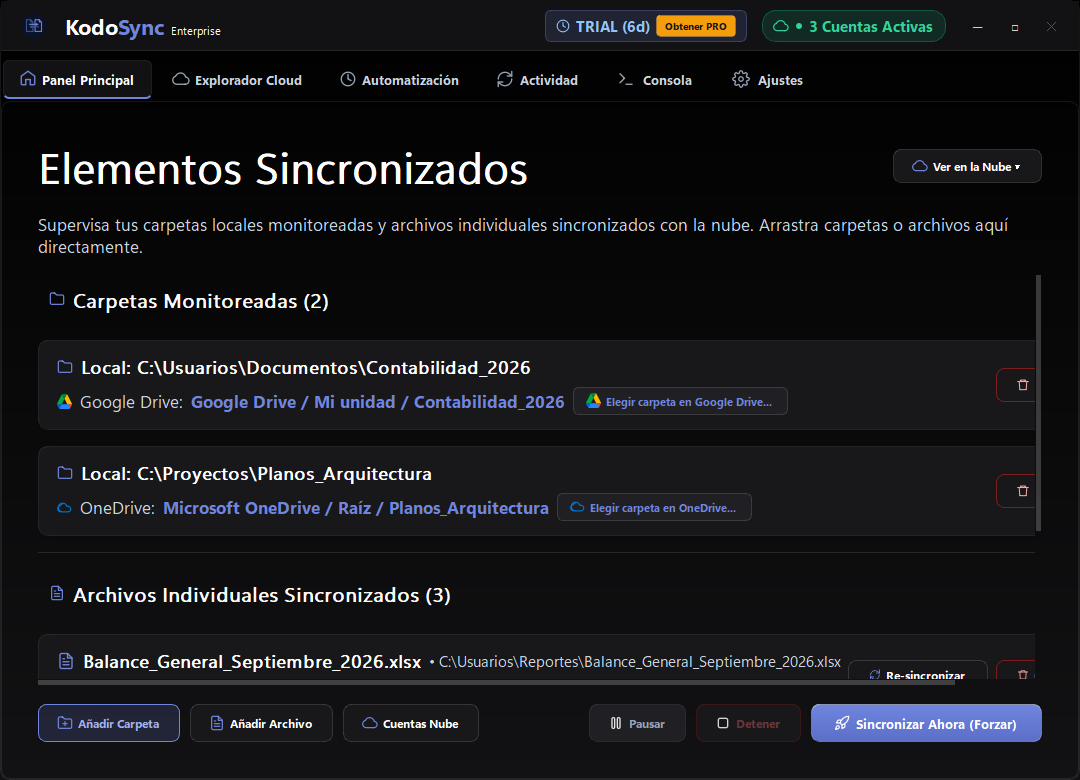The image size is (1080, 780).
Task: Click the home icon in Panel Principal tab
Action: pos(28,79)
